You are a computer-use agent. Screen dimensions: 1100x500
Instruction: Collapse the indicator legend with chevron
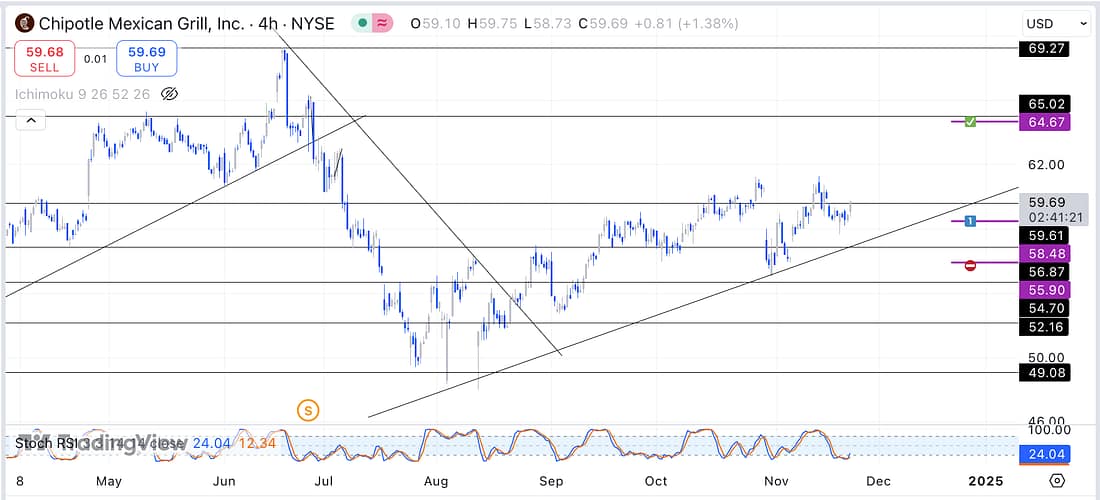point(30,121)
